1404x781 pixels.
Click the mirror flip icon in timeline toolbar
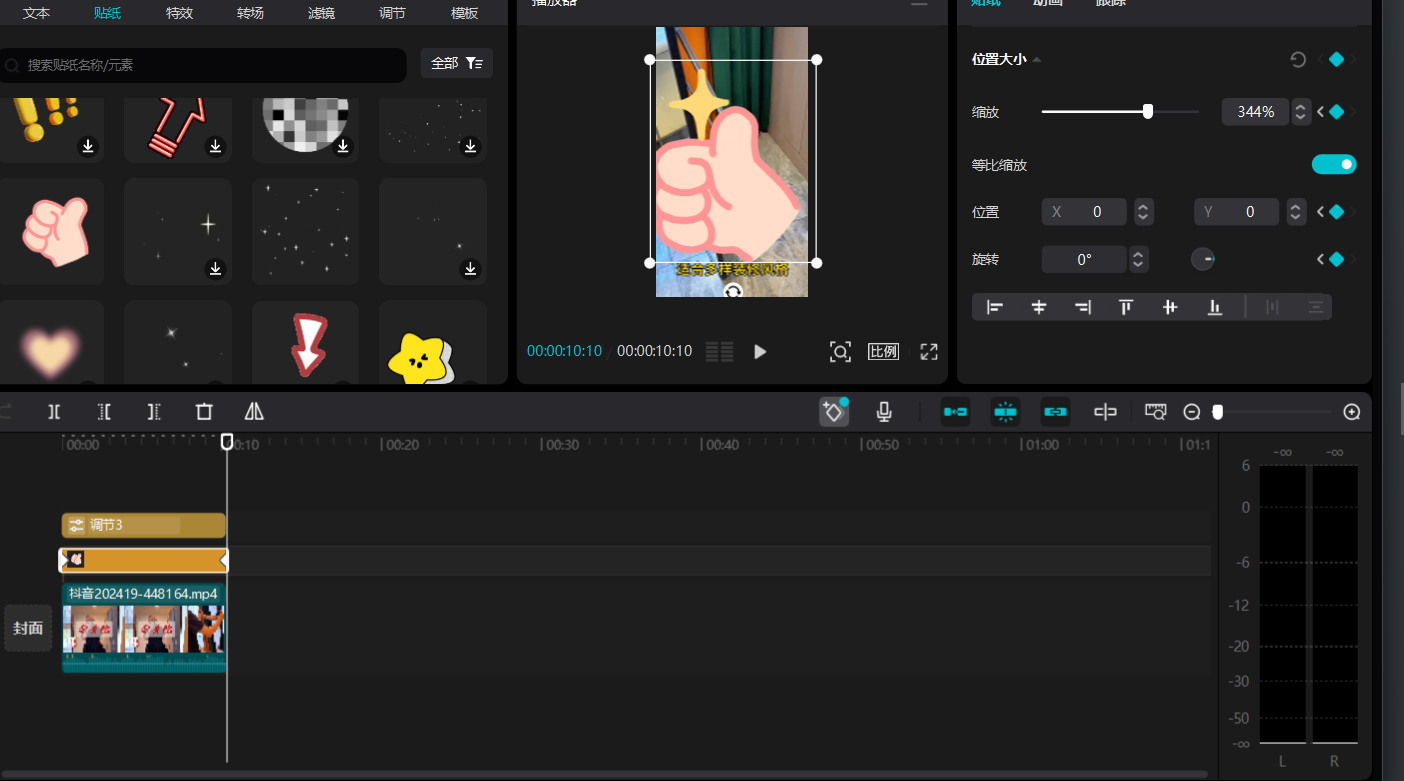click(x=254, y=411)
